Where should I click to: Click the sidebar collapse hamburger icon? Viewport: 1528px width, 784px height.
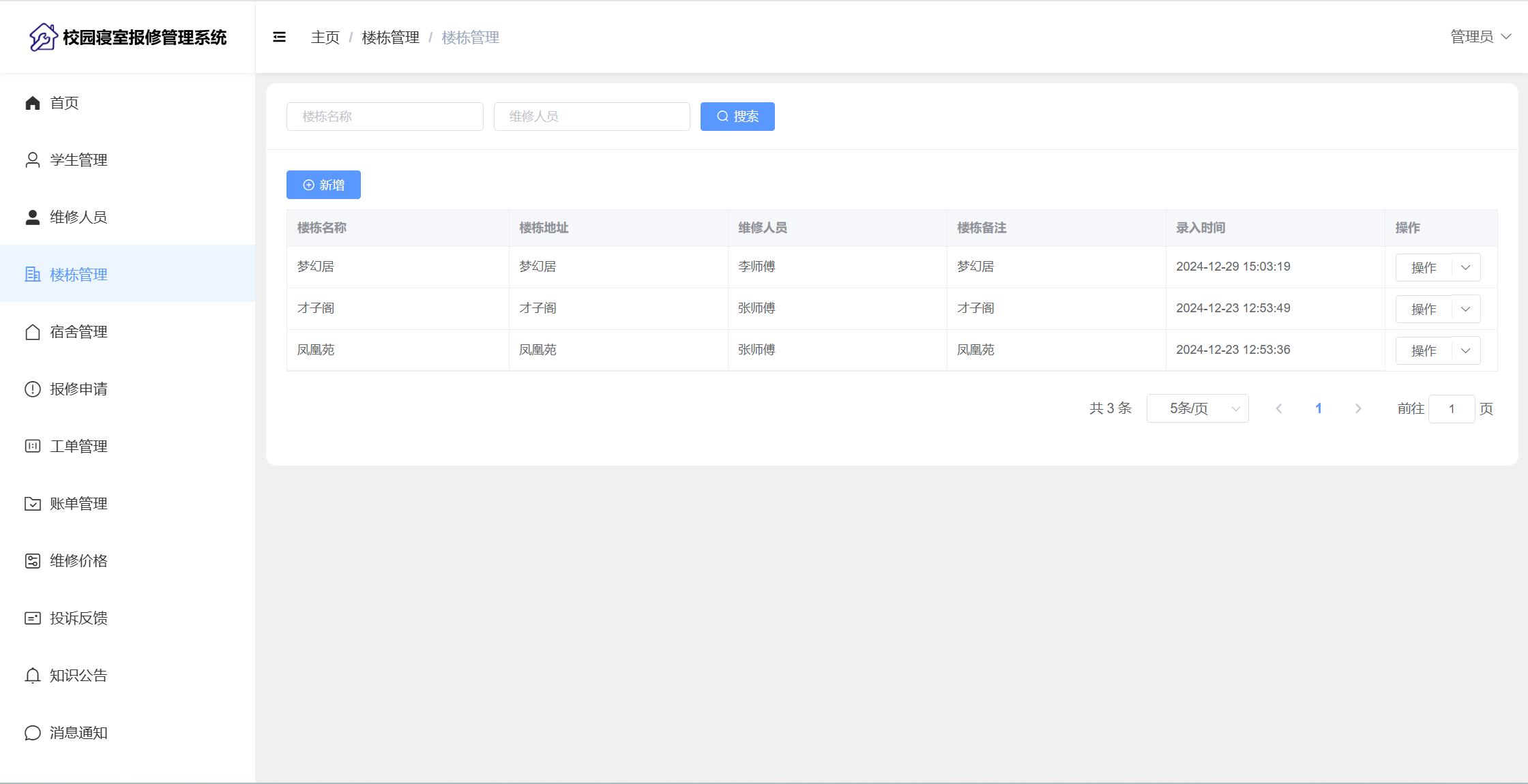tap(279, 37)
